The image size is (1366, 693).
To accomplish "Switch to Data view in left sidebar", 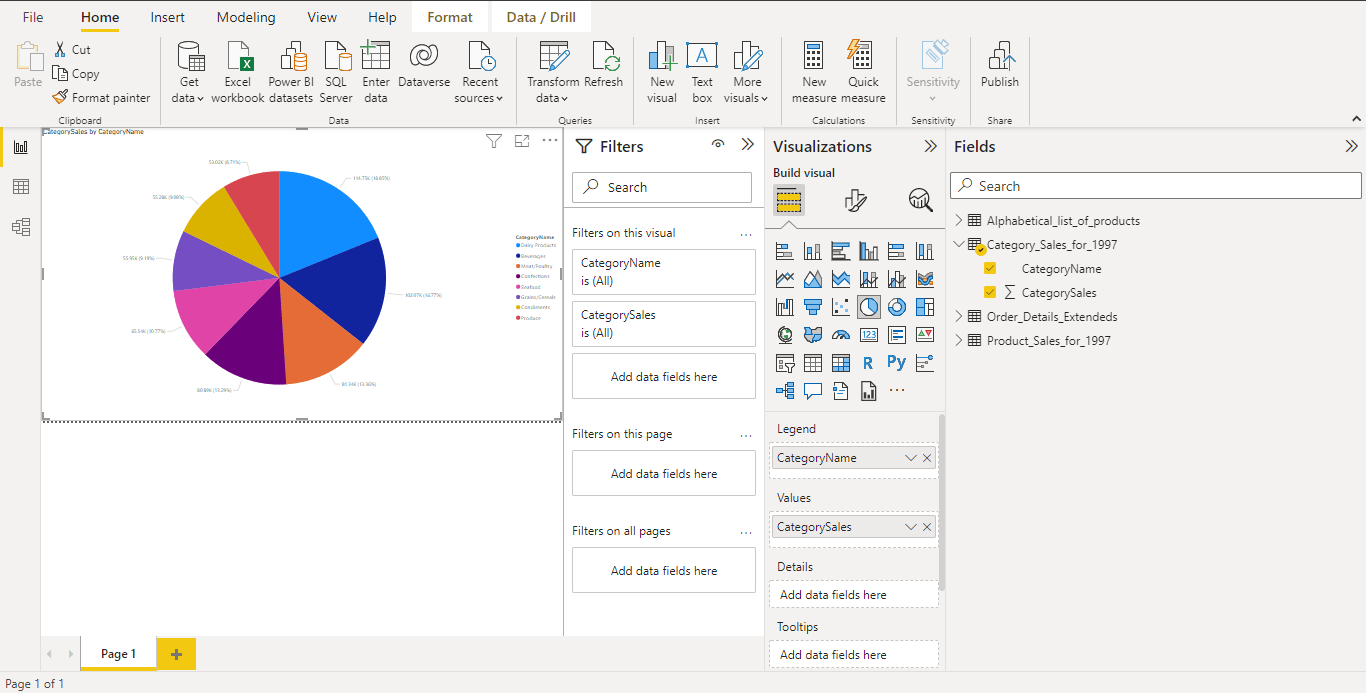I will [x=20, y=187].
